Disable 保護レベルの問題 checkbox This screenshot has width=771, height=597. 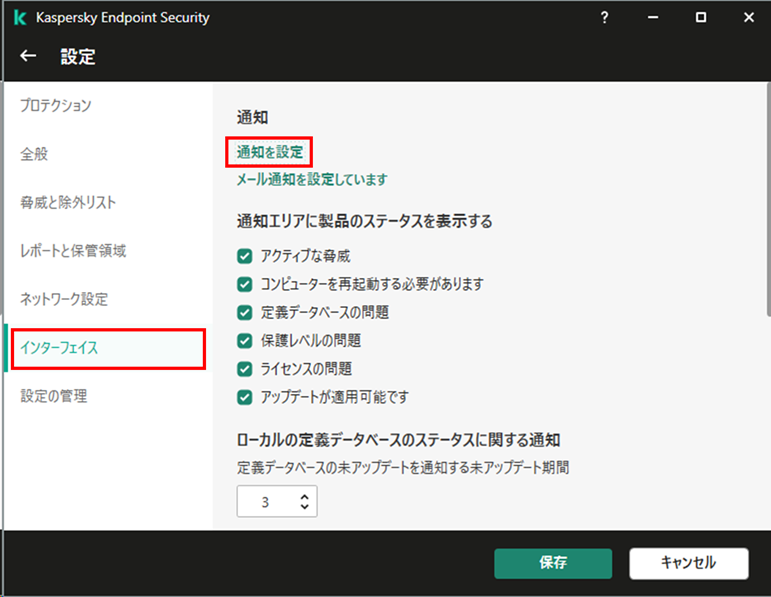pyautogui.click(x=244, y=341)
